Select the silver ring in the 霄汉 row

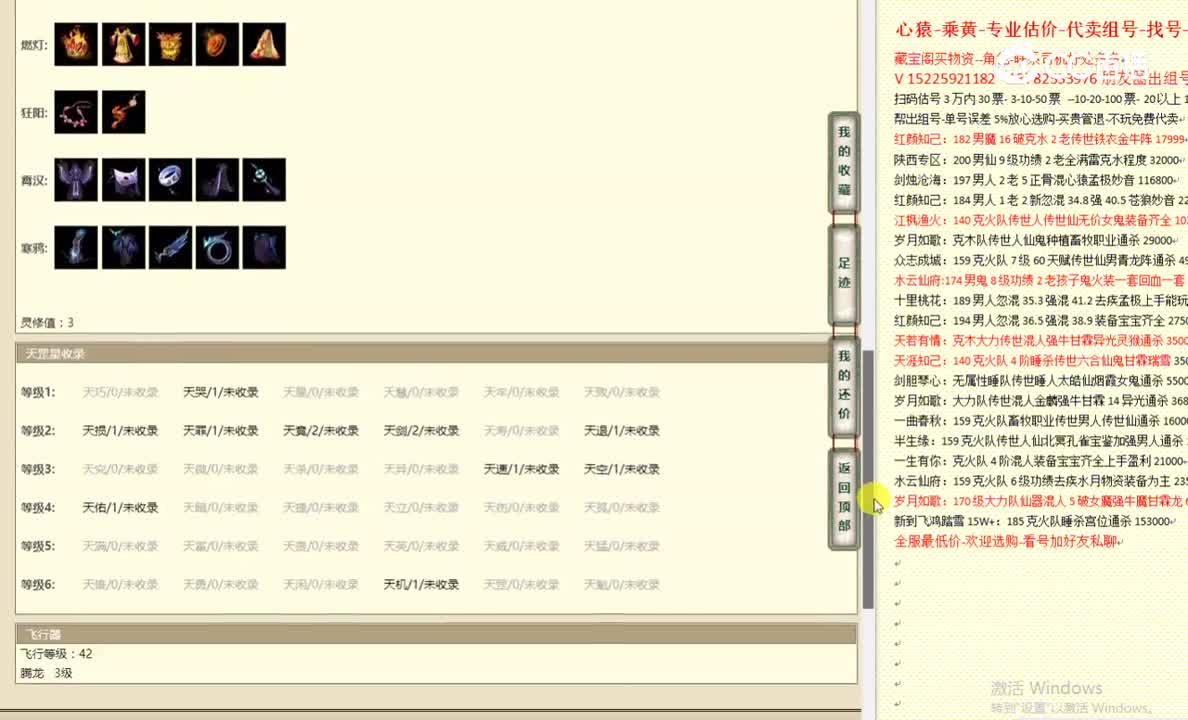click(x=170, y=180)
